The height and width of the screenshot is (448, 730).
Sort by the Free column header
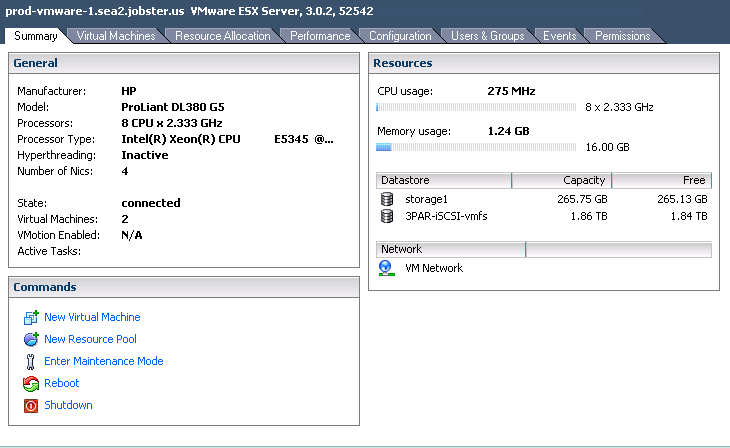(x=662, y=180)
